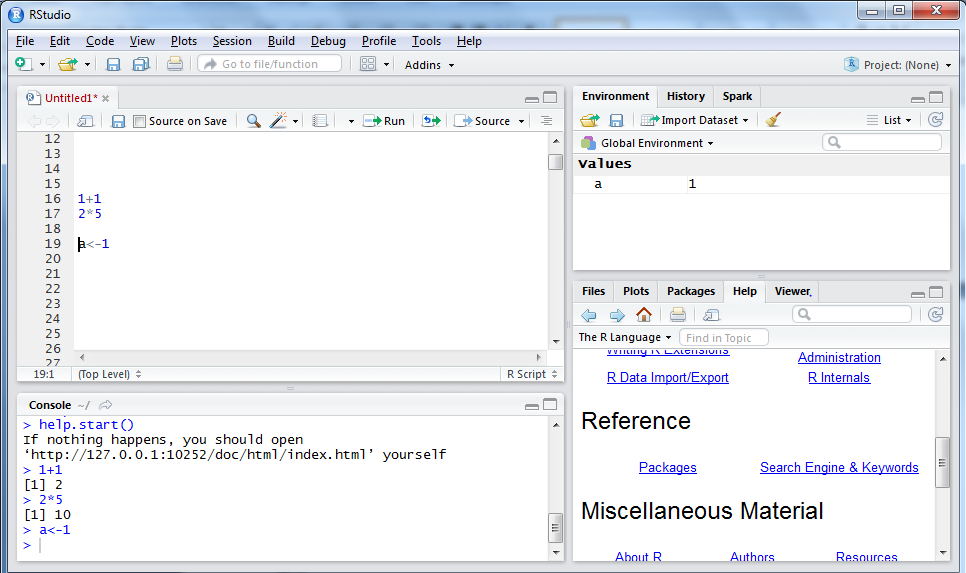Open the Administration help link
The height and width of the screenshot is (573, 966).
838,357
